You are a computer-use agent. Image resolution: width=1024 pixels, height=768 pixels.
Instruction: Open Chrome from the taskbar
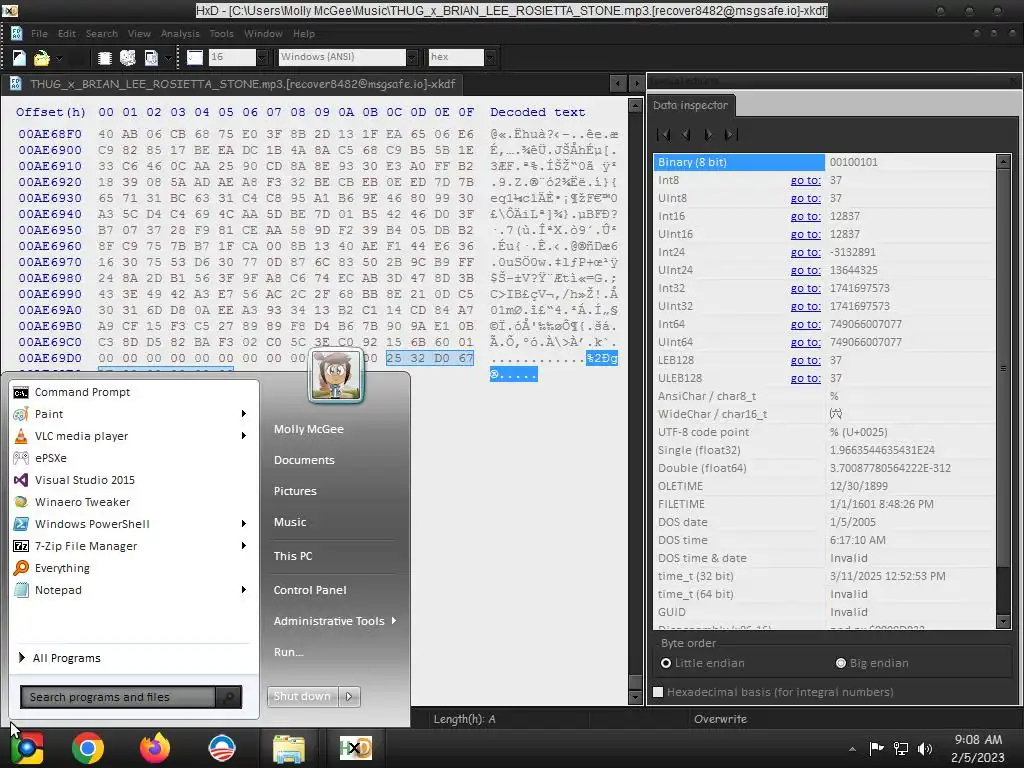click(x=88, y=748)
